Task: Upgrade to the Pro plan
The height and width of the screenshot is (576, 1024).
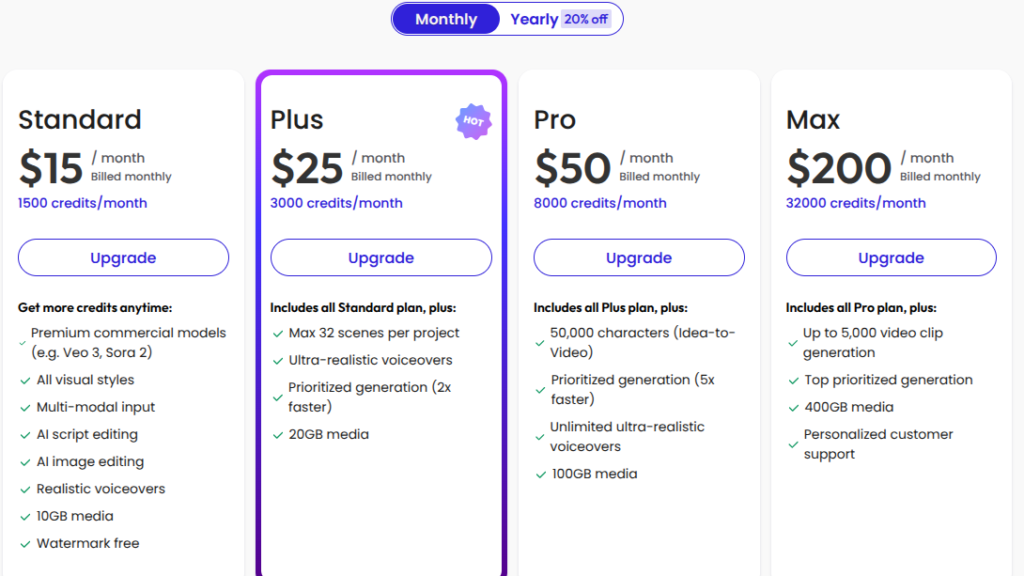Action: coord(639,258)
